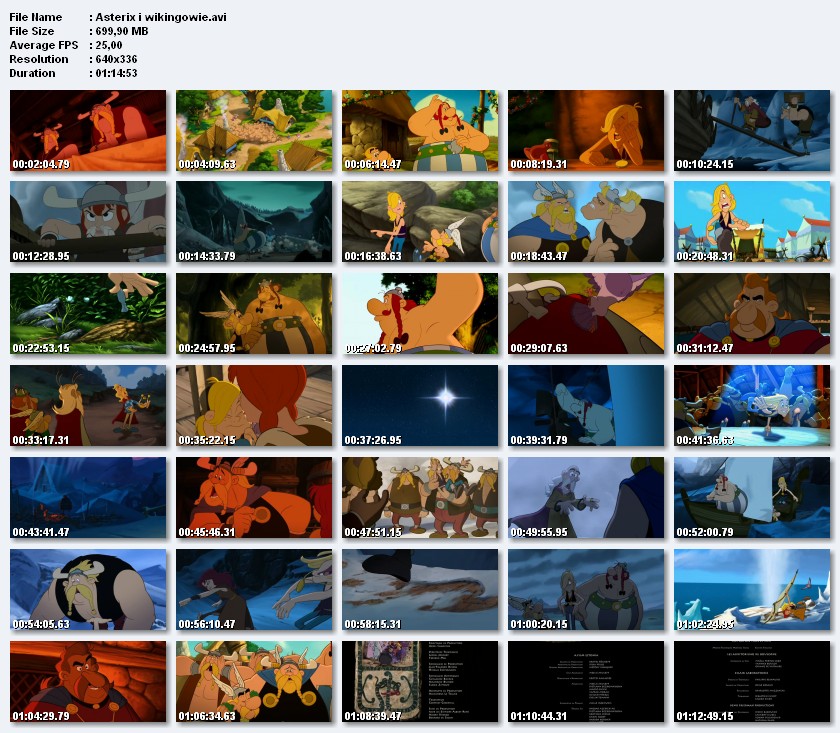The width and height of the screenshot is (840, 733).
Task: Click the 'File Name' label
Action: coord(35,17)
